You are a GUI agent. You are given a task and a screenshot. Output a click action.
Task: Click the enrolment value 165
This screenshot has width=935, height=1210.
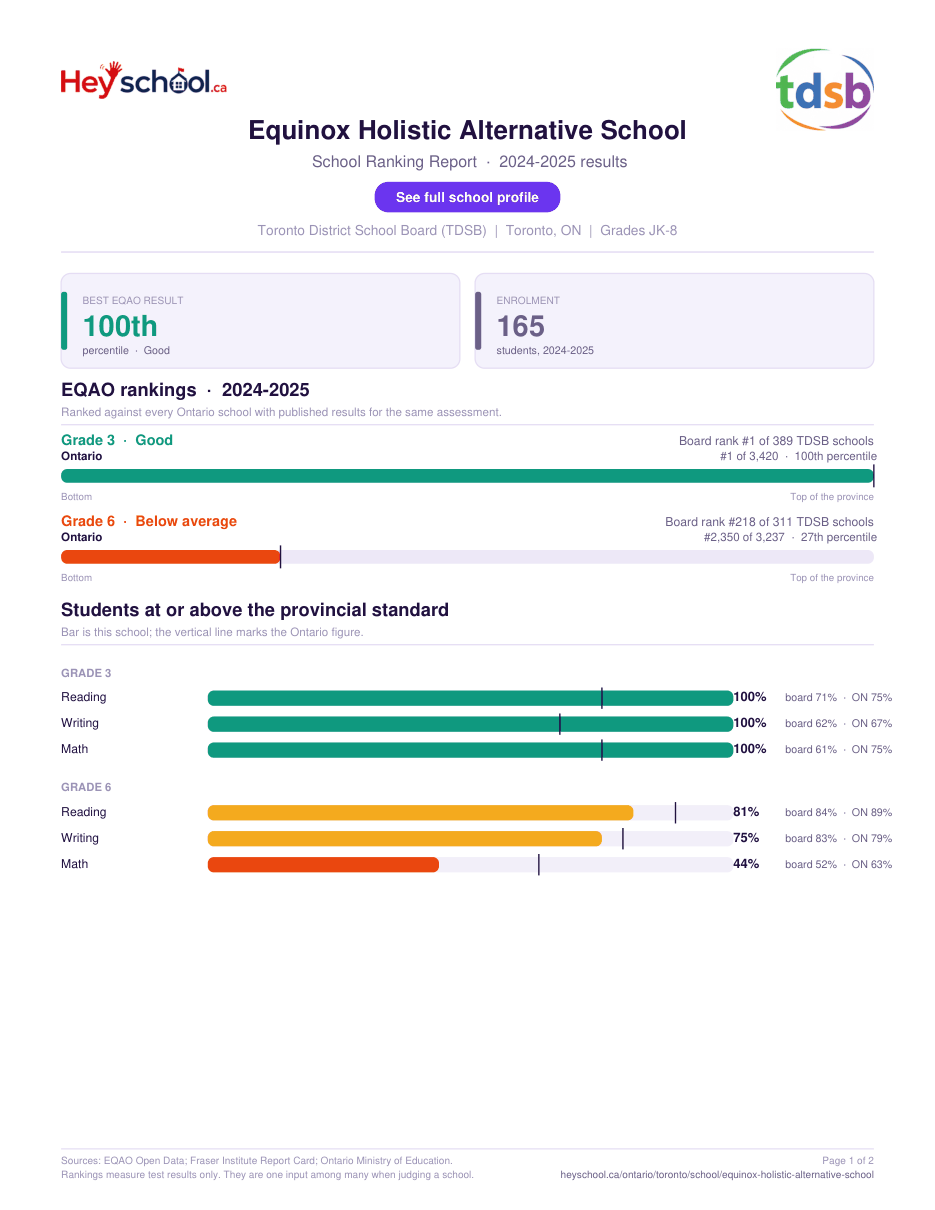(x=520, y=326)
